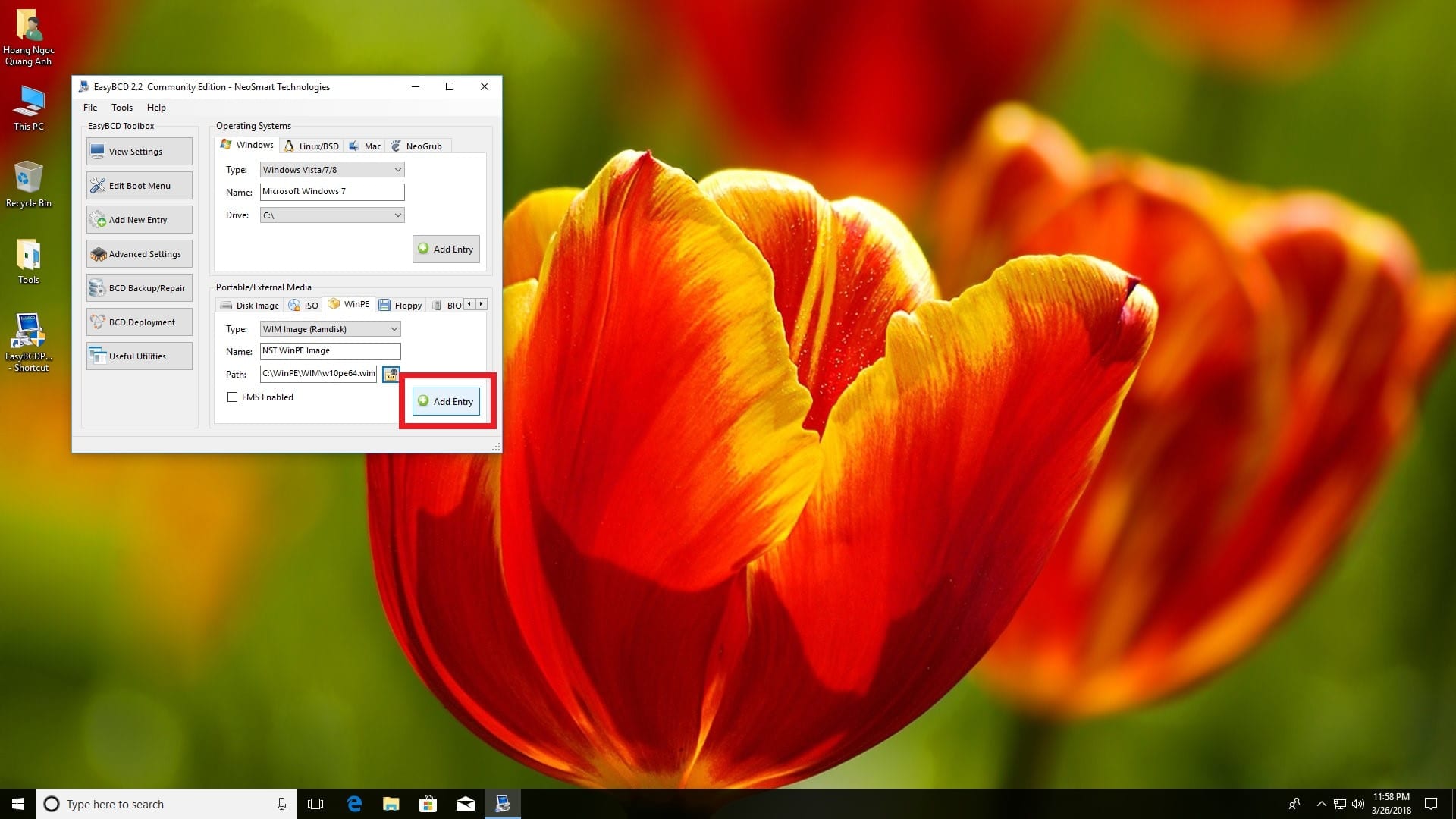The image size is (1456, 819).
Task: Select the Recycle Bin desktop icon
Action: point(29,184)
